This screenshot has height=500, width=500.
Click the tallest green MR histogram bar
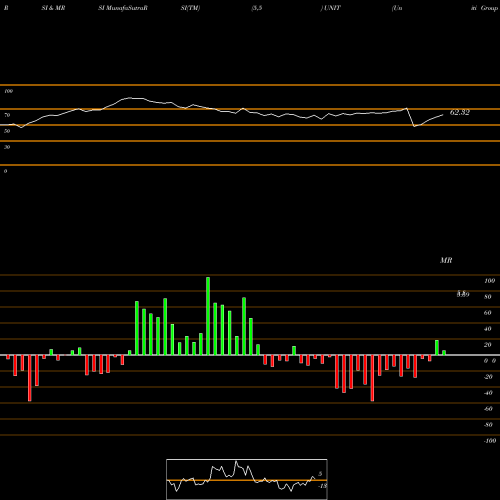tap(208, 316)
